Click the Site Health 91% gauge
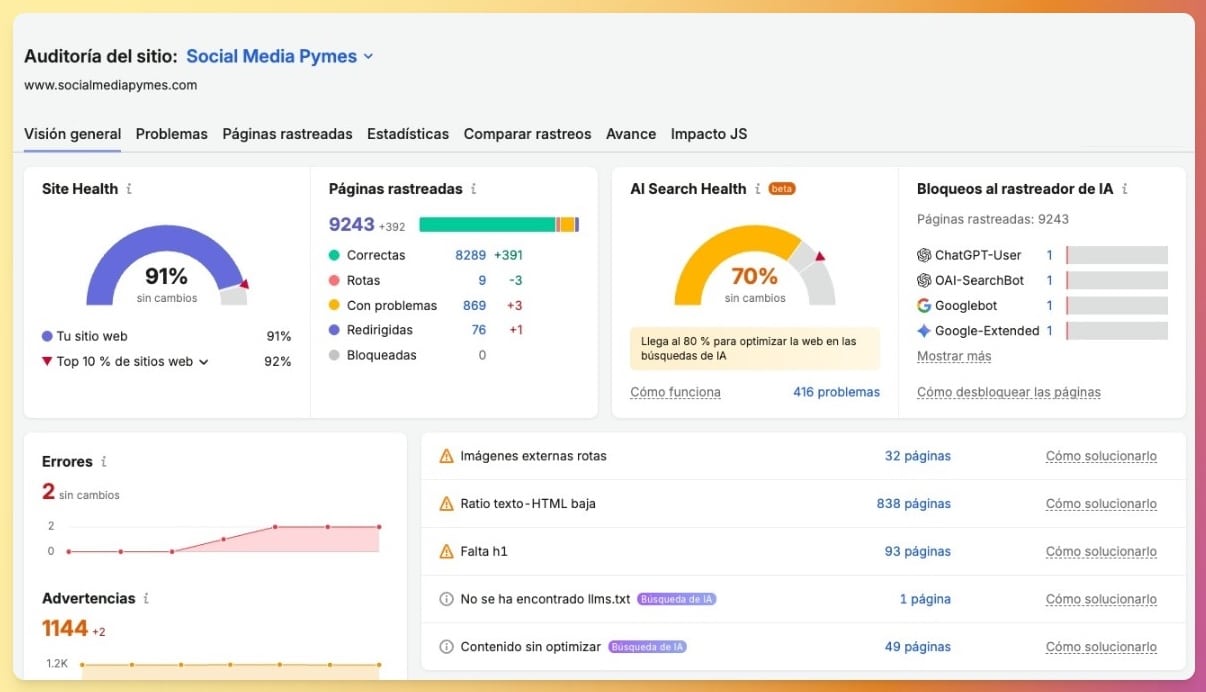 [166, 265]
